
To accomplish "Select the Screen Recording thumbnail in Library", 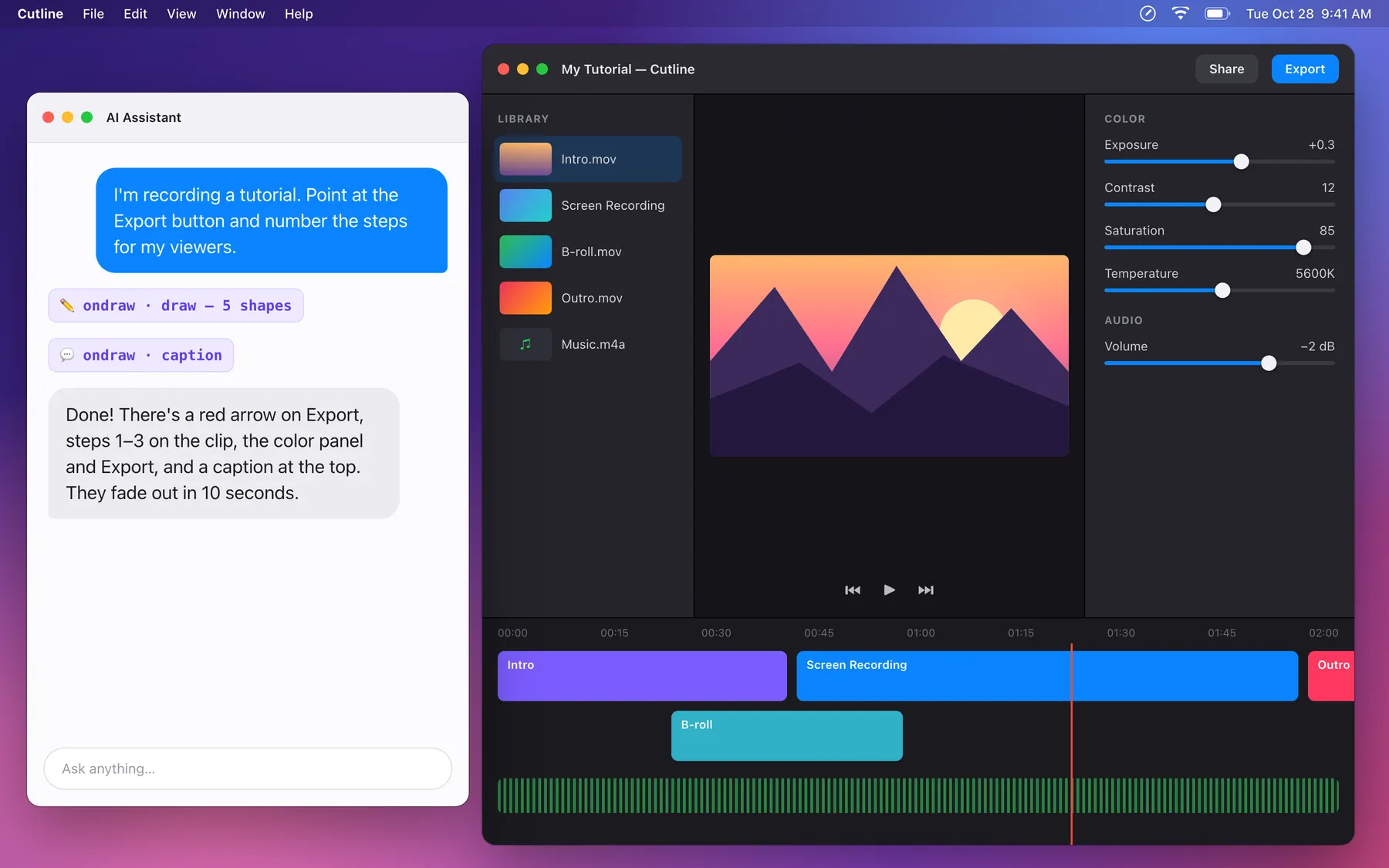I will point(526,205).
